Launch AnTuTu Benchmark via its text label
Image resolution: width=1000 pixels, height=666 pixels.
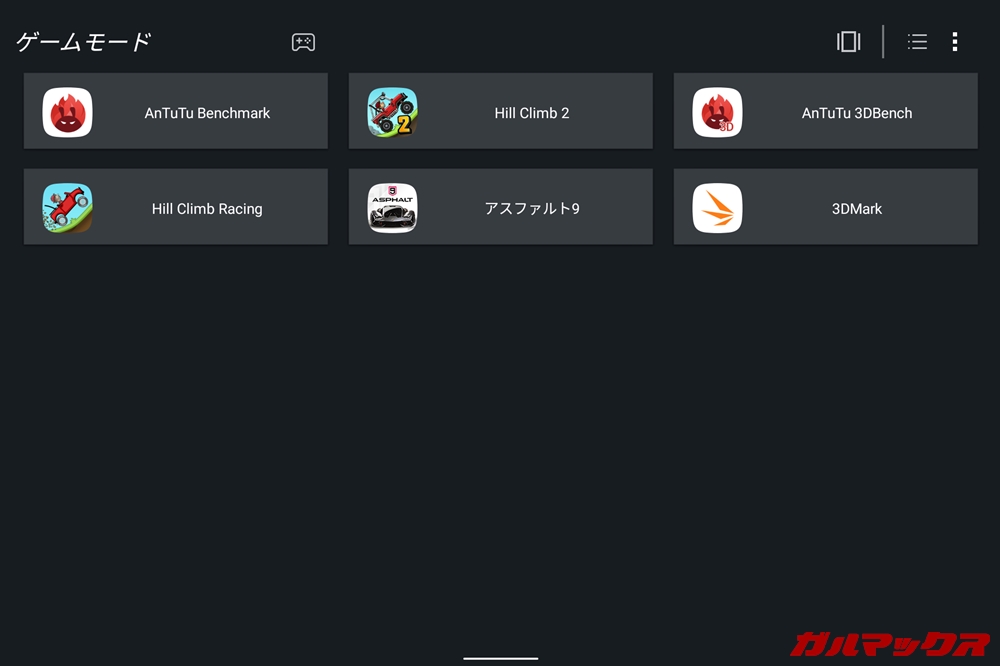click(207, 113)
